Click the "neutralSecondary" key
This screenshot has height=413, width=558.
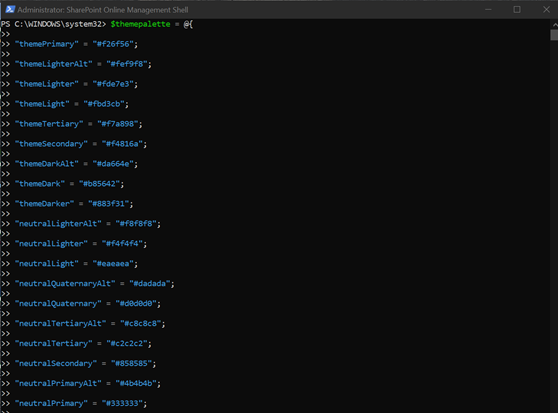pyautogui.click(x=56, y=363)
